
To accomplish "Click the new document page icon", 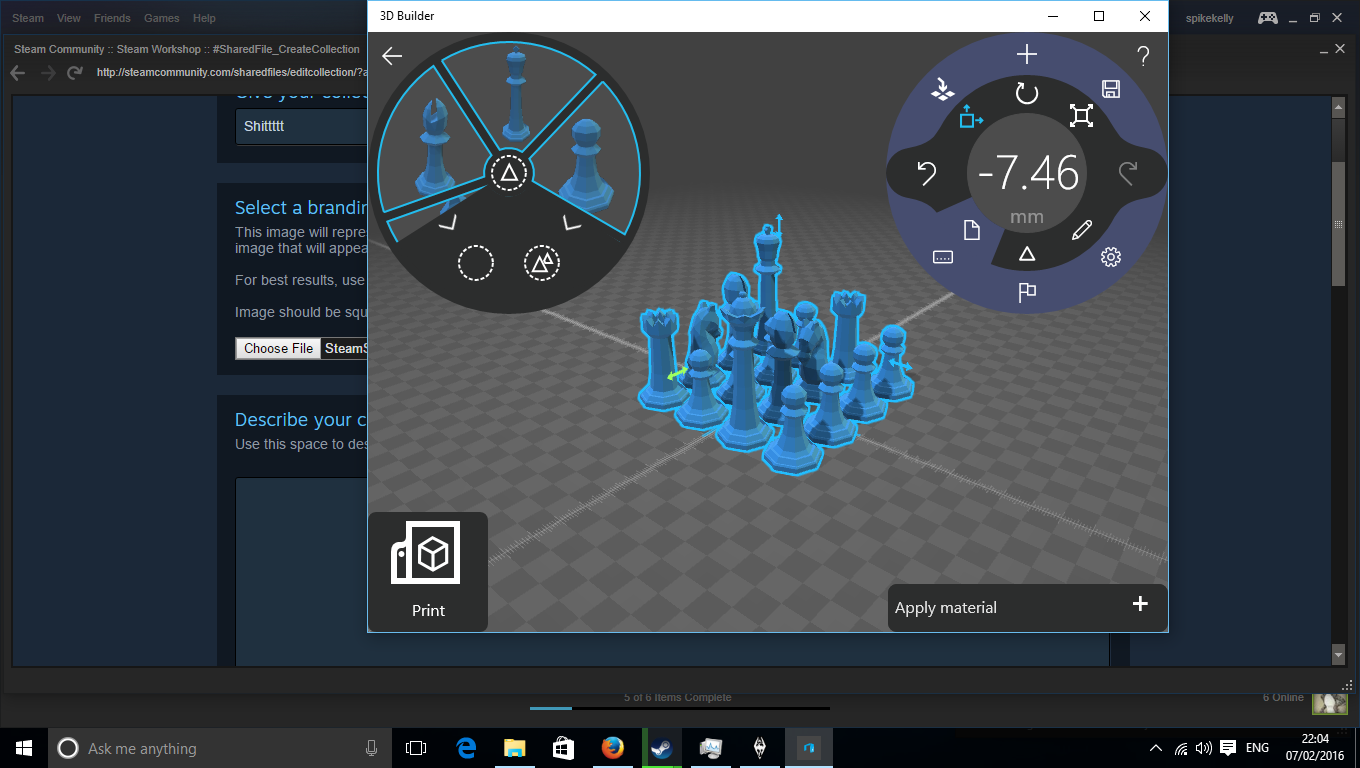I will point(971,231).
